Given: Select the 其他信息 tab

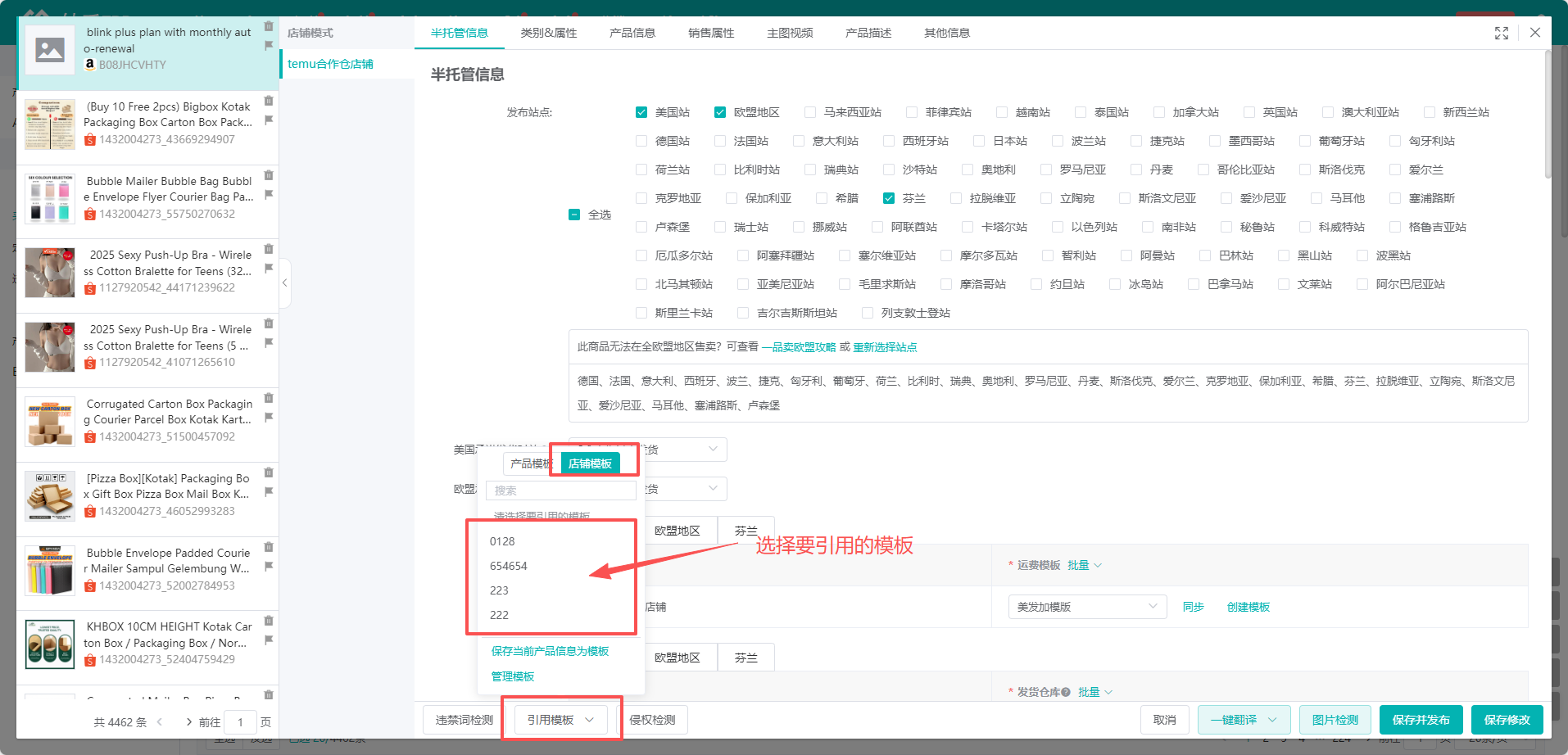Looking at the screenshot, I should tap(947, 33).
